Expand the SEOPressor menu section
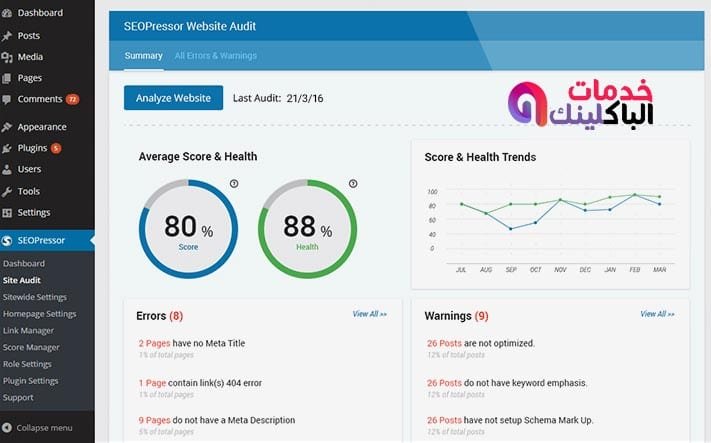 click(x=48, y=241)
